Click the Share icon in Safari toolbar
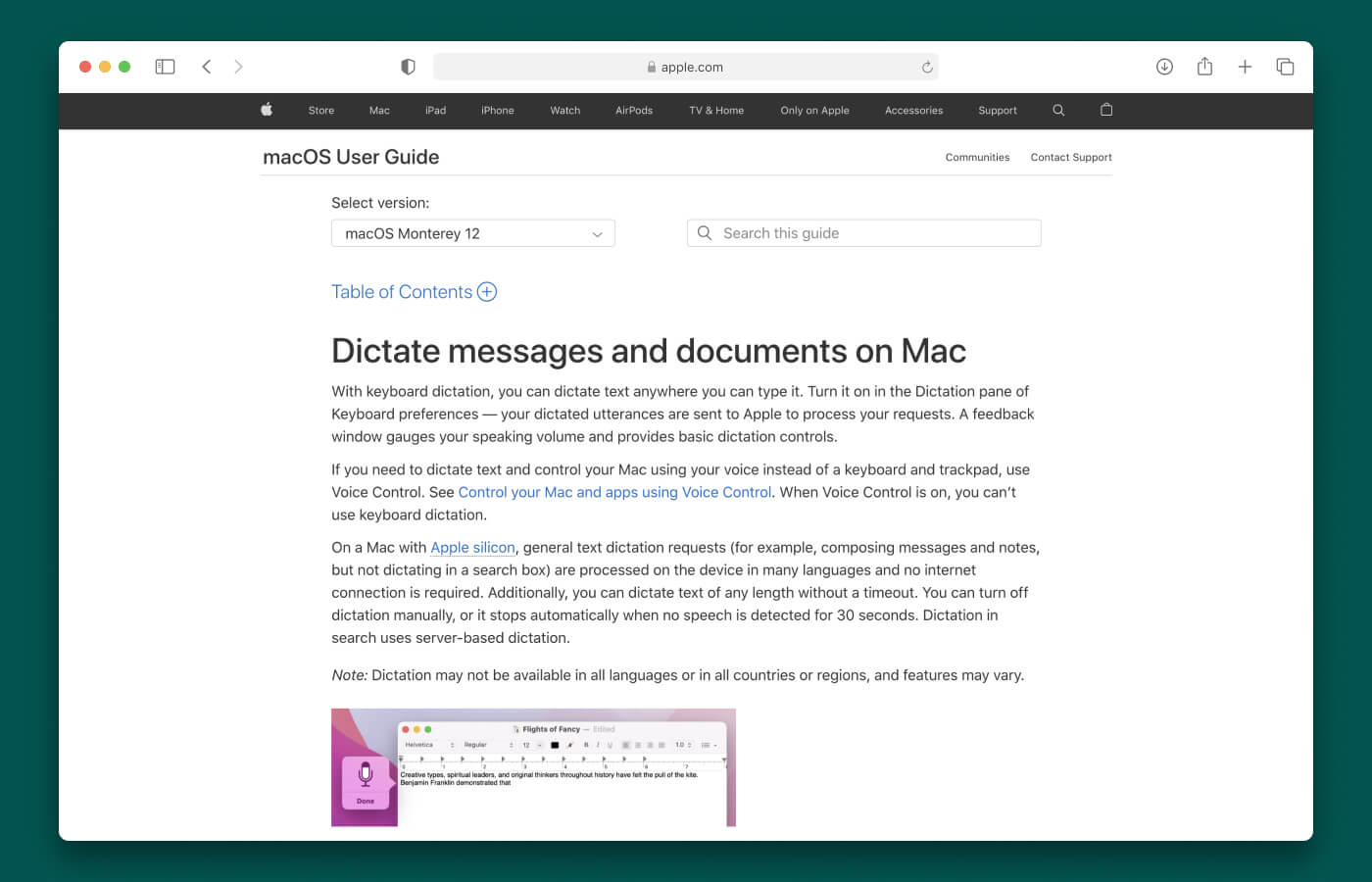 [x=1204, y=67]
